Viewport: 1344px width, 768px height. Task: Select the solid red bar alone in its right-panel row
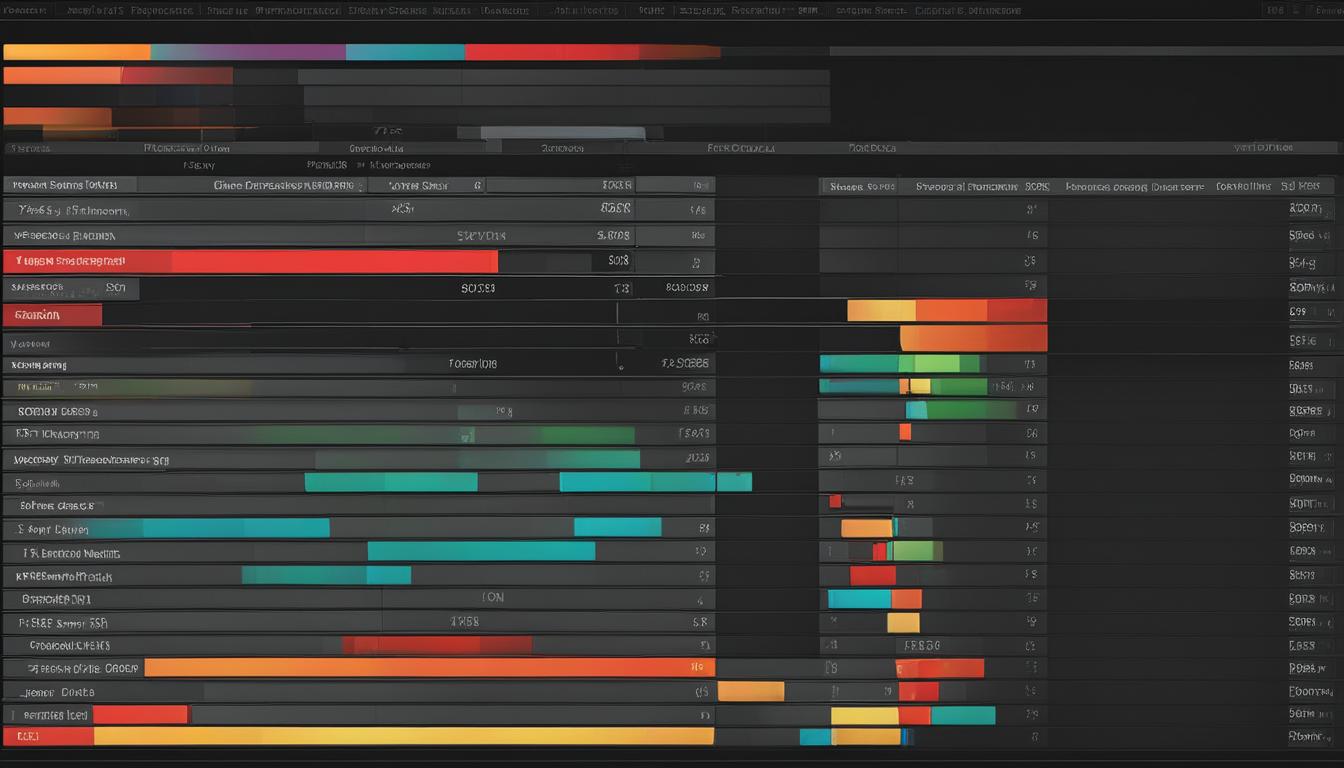(x=872, y=575)
